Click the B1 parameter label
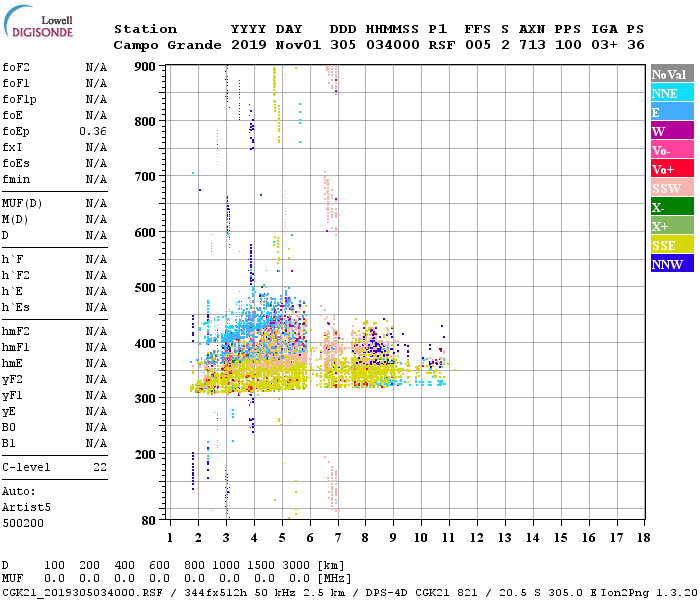The height and width of the screenshot is (600, 700). [9, 443]
